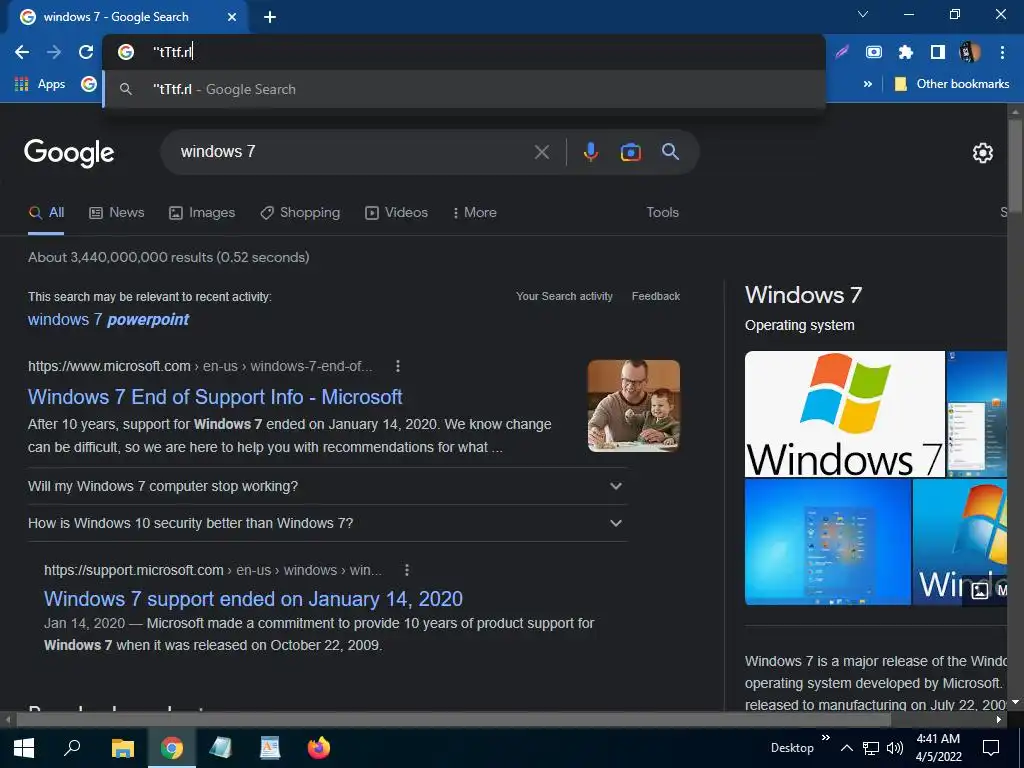The image size is (1024, 768).
Task: Reload the page with the refresh icon
Action: pyautogui.click(x=86, y=52)
